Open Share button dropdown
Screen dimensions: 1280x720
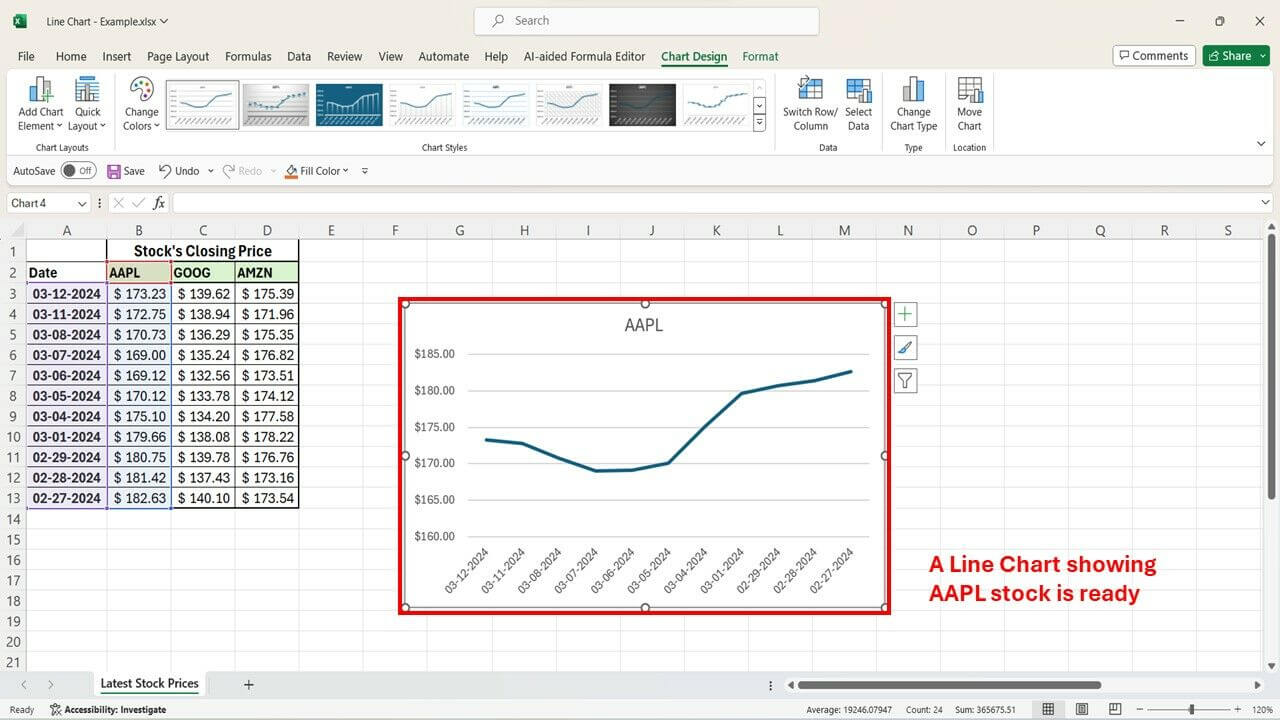pos(1261,56)
